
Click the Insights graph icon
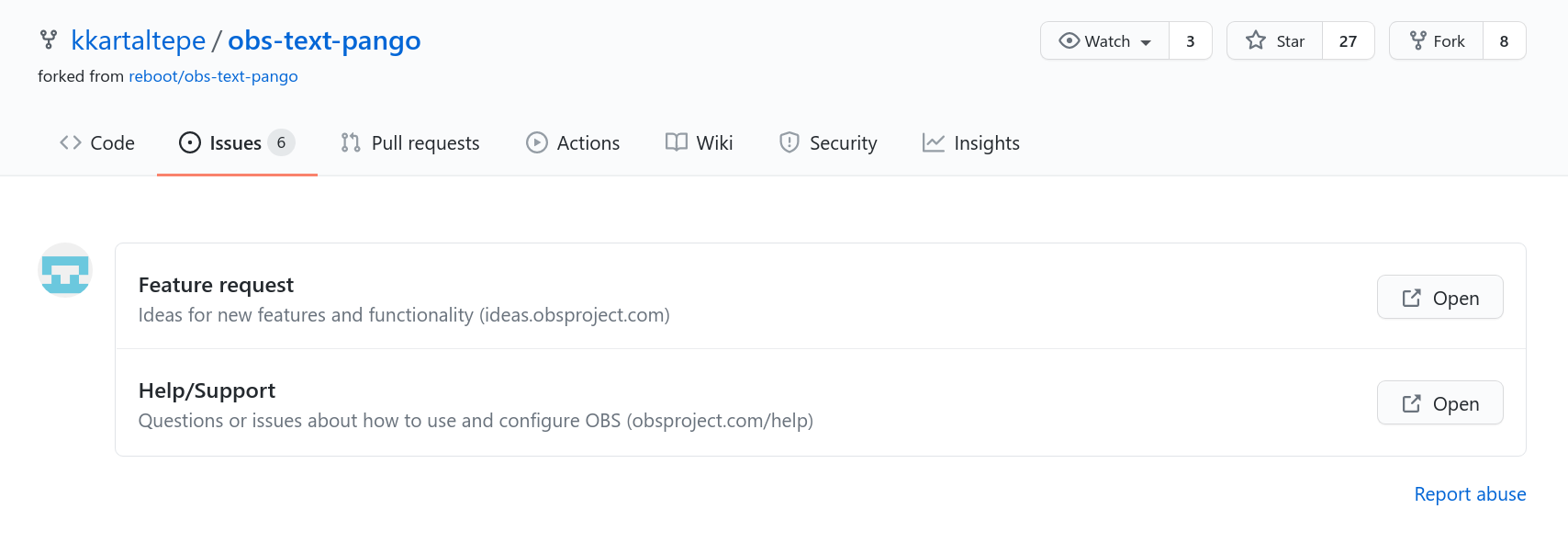(x=934, y=142)
